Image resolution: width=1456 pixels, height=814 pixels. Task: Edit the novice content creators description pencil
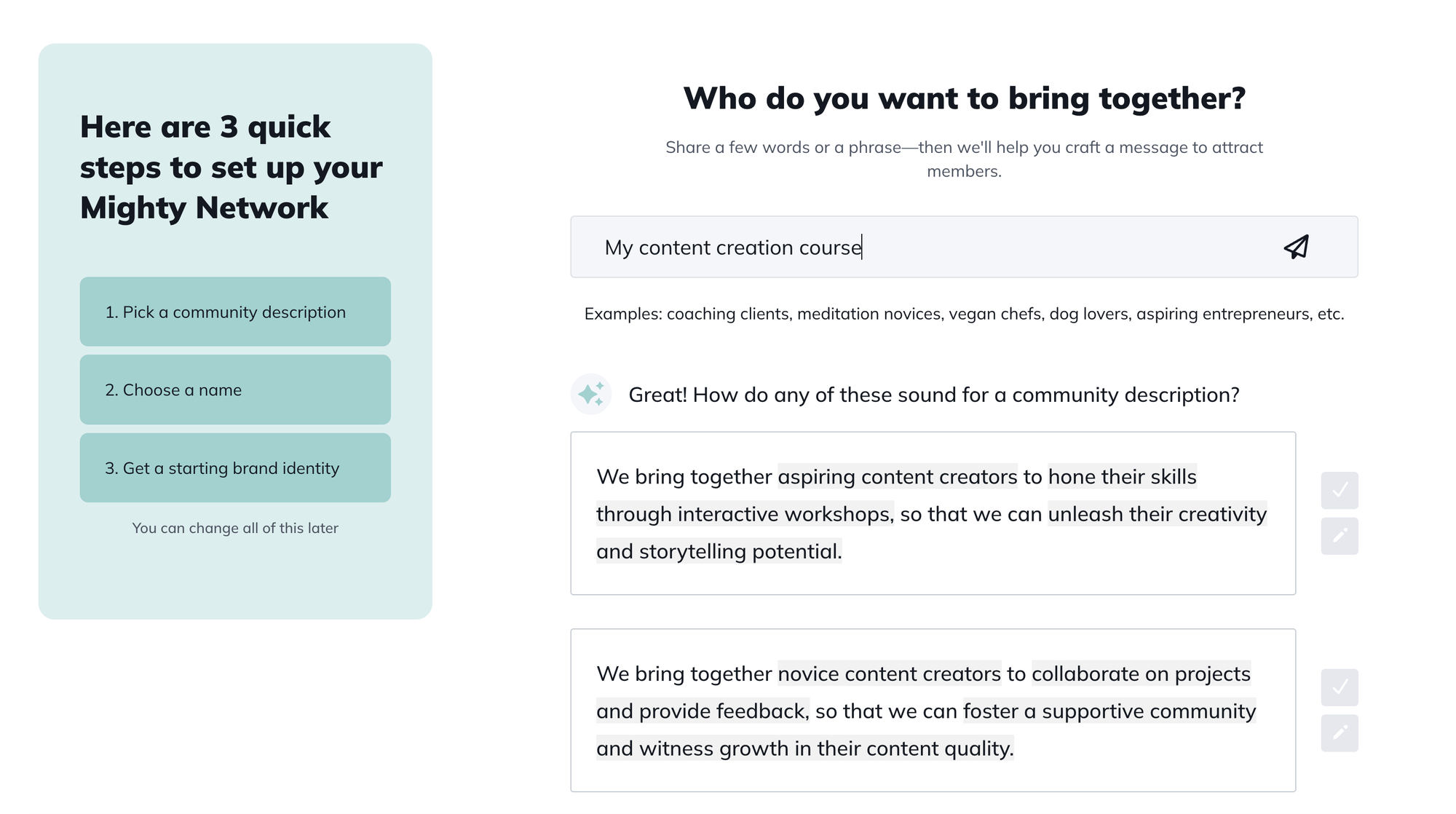point(1340,732)
